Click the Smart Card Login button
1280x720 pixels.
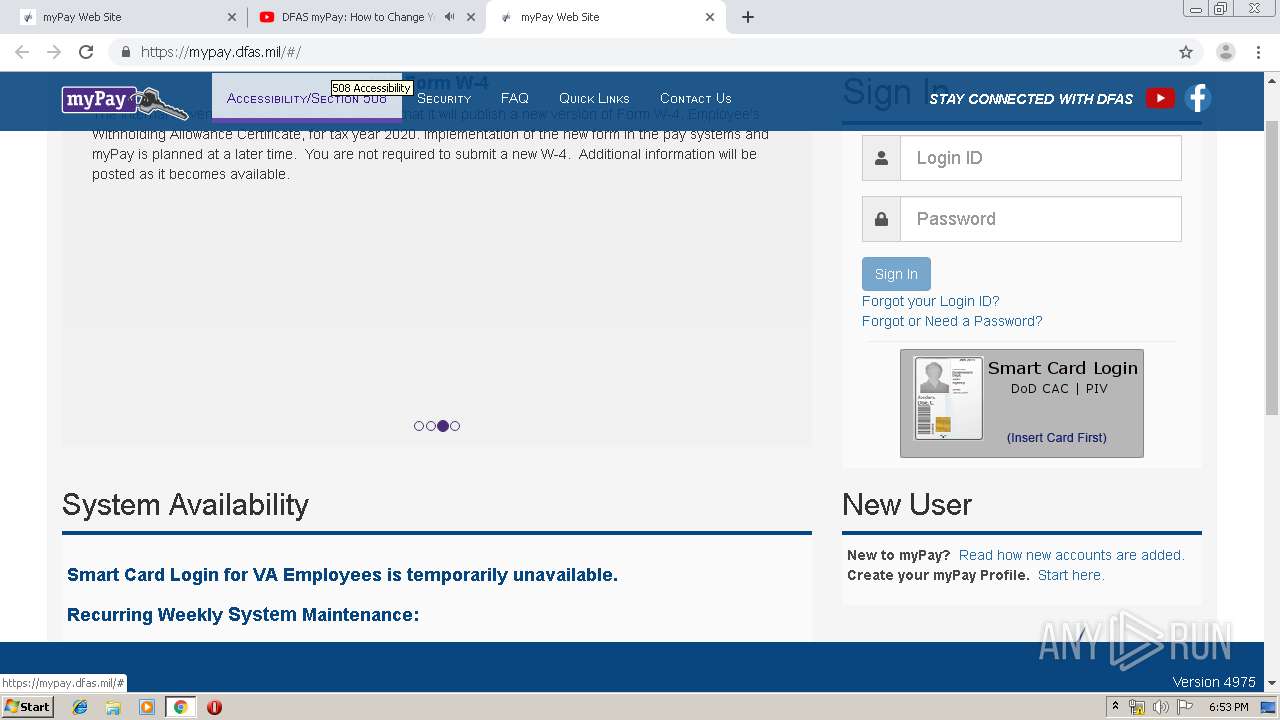click(1022, 403)
